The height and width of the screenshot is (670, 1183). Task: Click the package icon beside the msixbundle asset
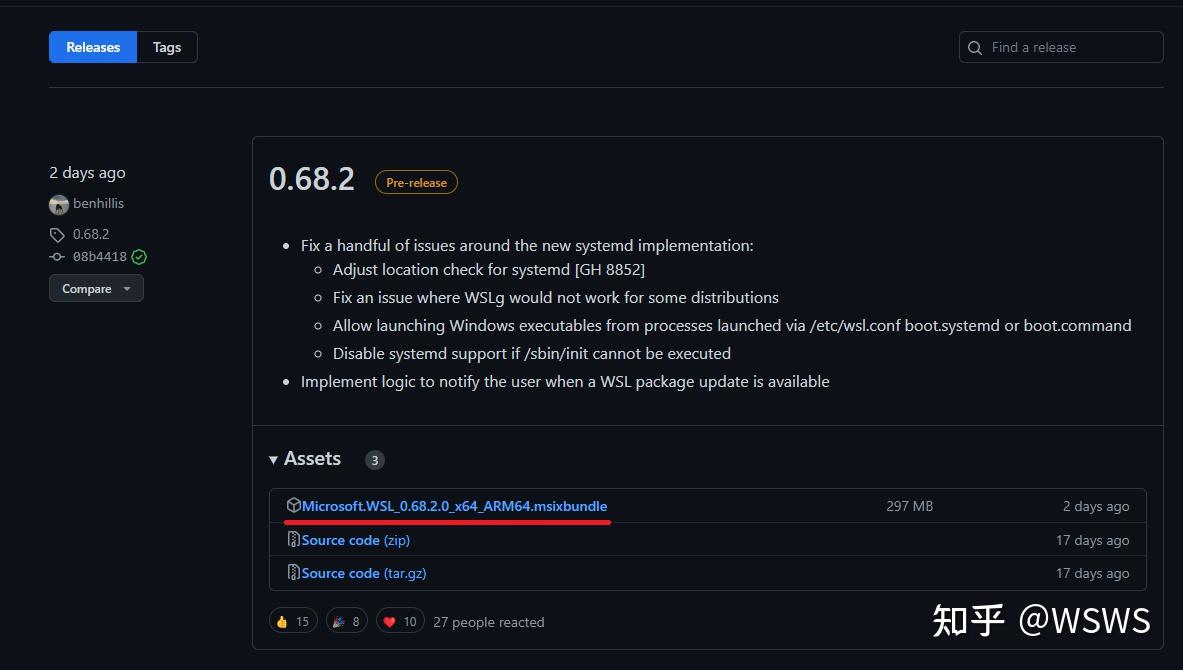click(293, 506)
